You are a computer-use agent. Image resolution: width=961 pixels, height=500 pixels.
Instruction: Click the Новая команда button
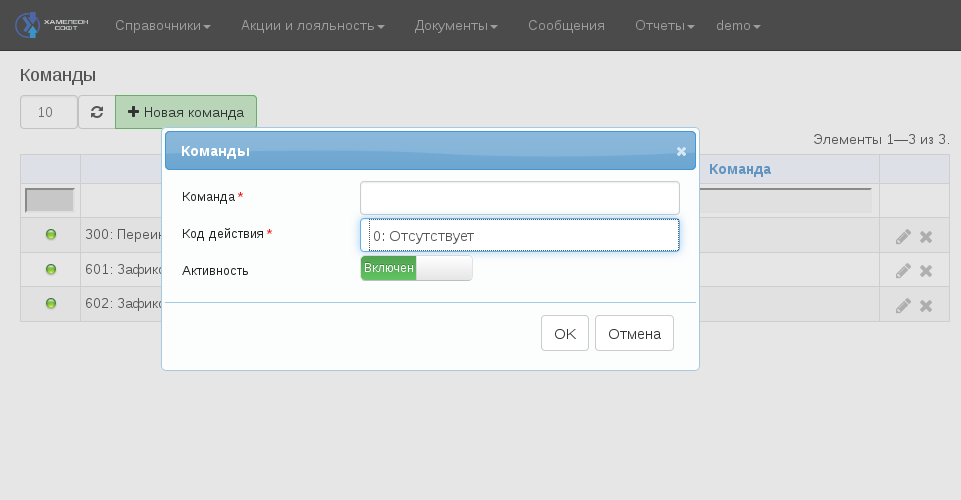tap(186, 112)
